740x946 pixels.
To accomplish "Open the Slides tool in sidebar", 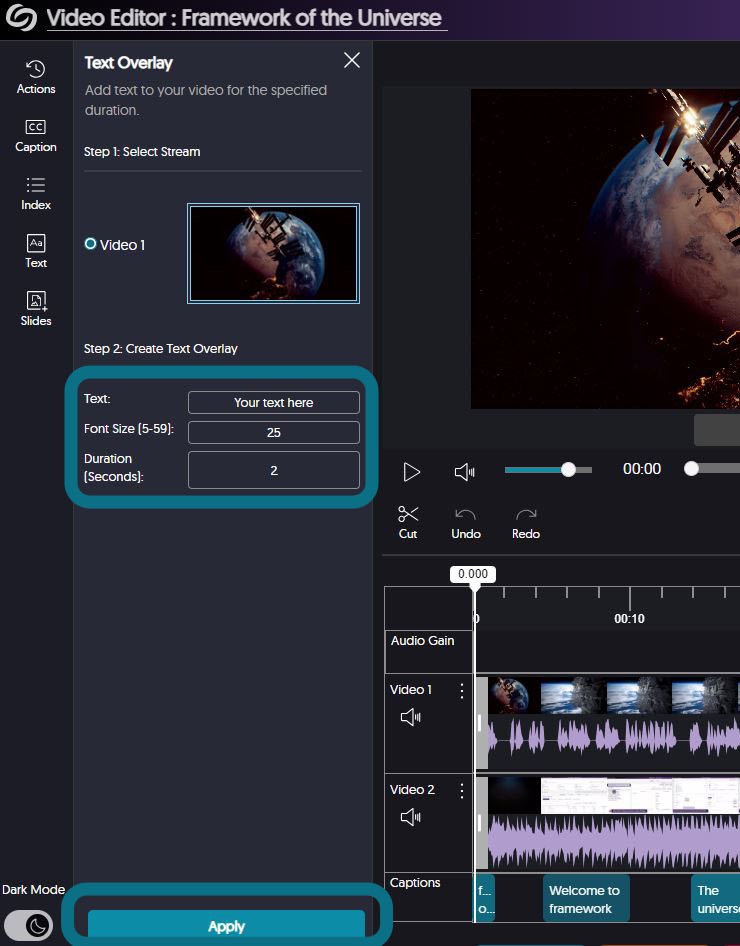I will tap(36, 310).
